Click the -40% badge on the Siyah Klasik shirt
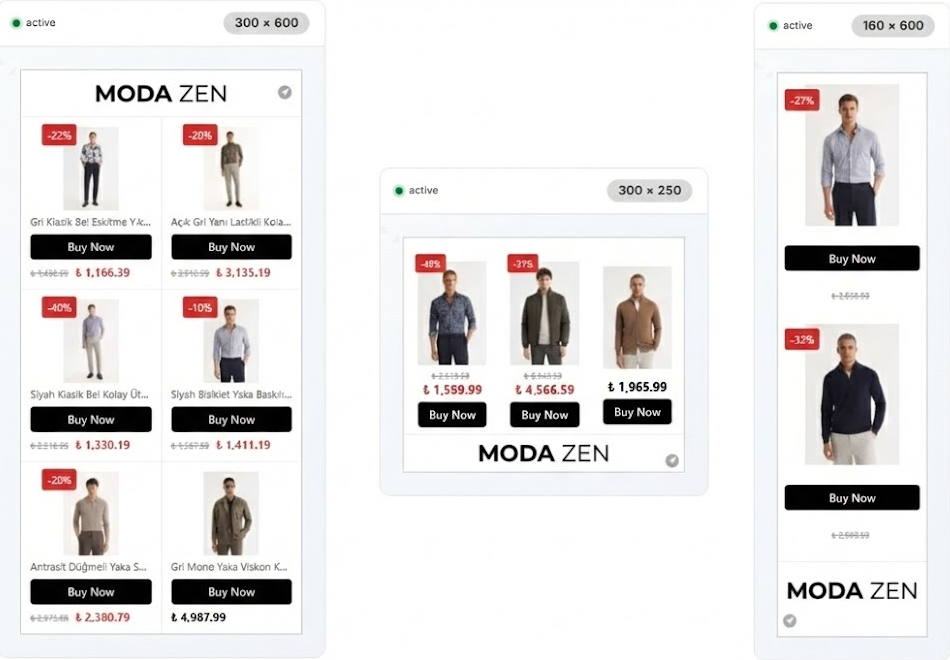 (x=60, y=307)
